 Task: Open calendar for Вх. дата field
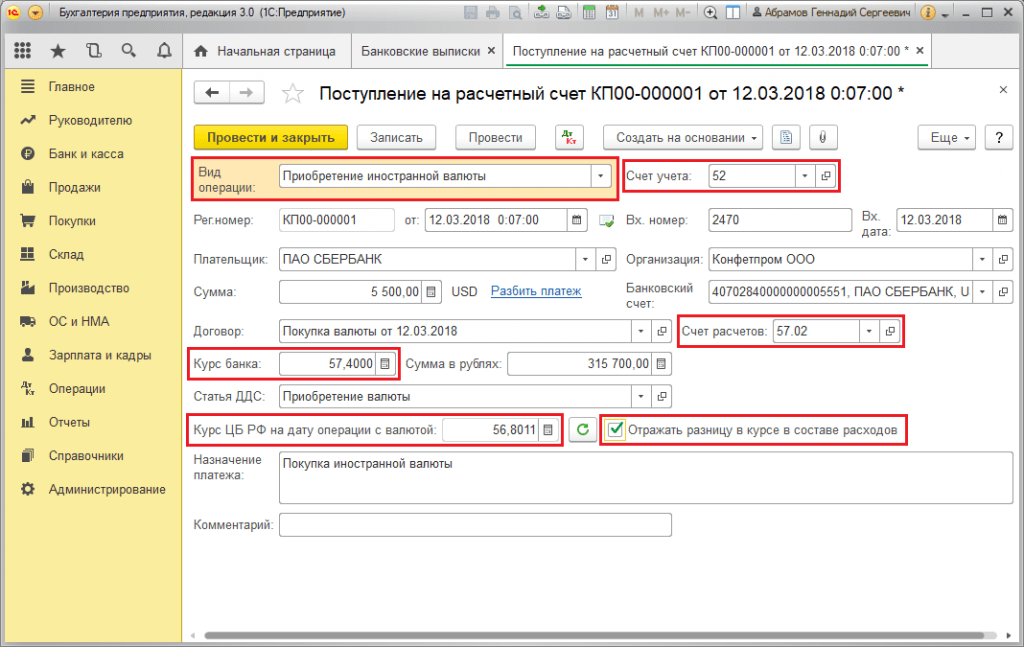pos(1002,220)
